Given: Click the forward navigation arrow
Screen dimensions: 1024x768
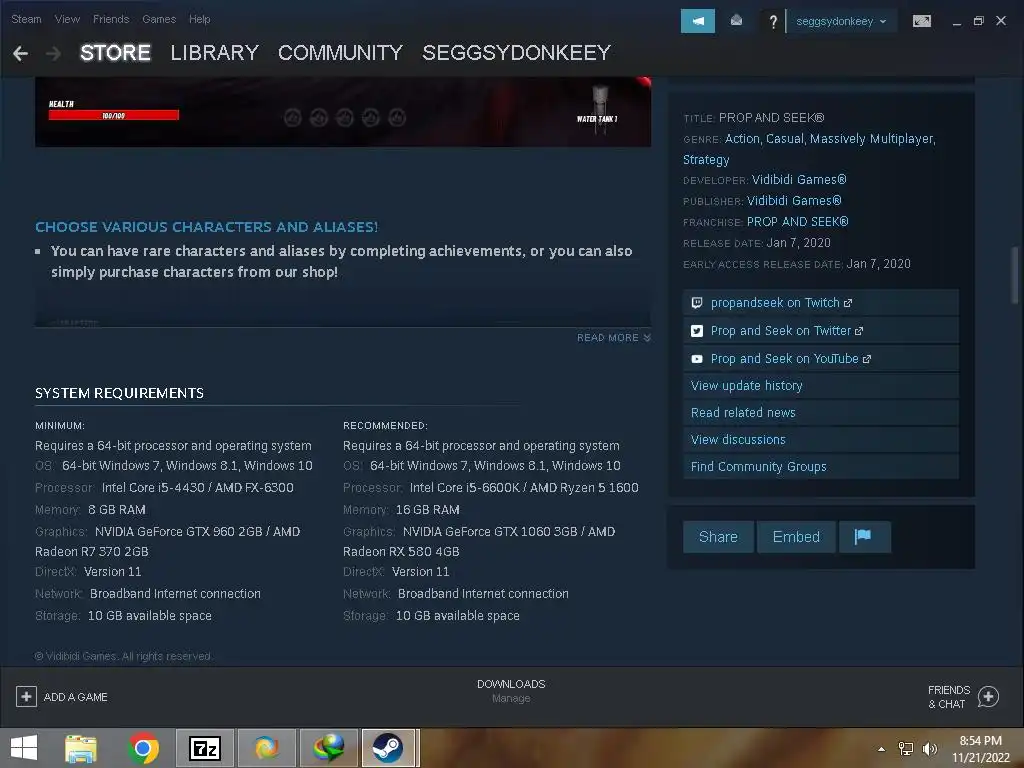Looking at the screenshot, I should 54,54.
